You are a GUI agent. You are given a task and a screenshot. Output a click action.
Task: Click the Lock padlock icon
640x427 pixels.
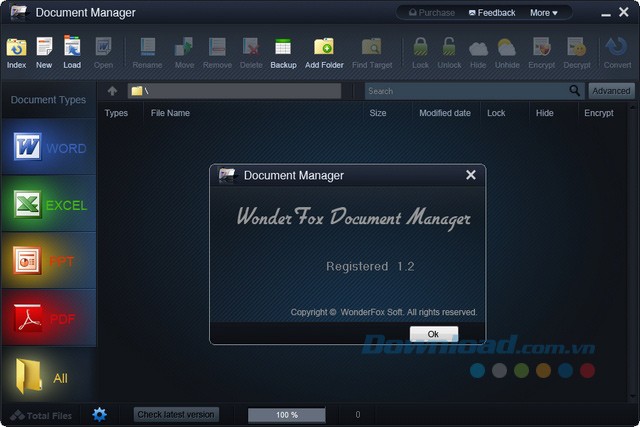[x=420, y=47]
